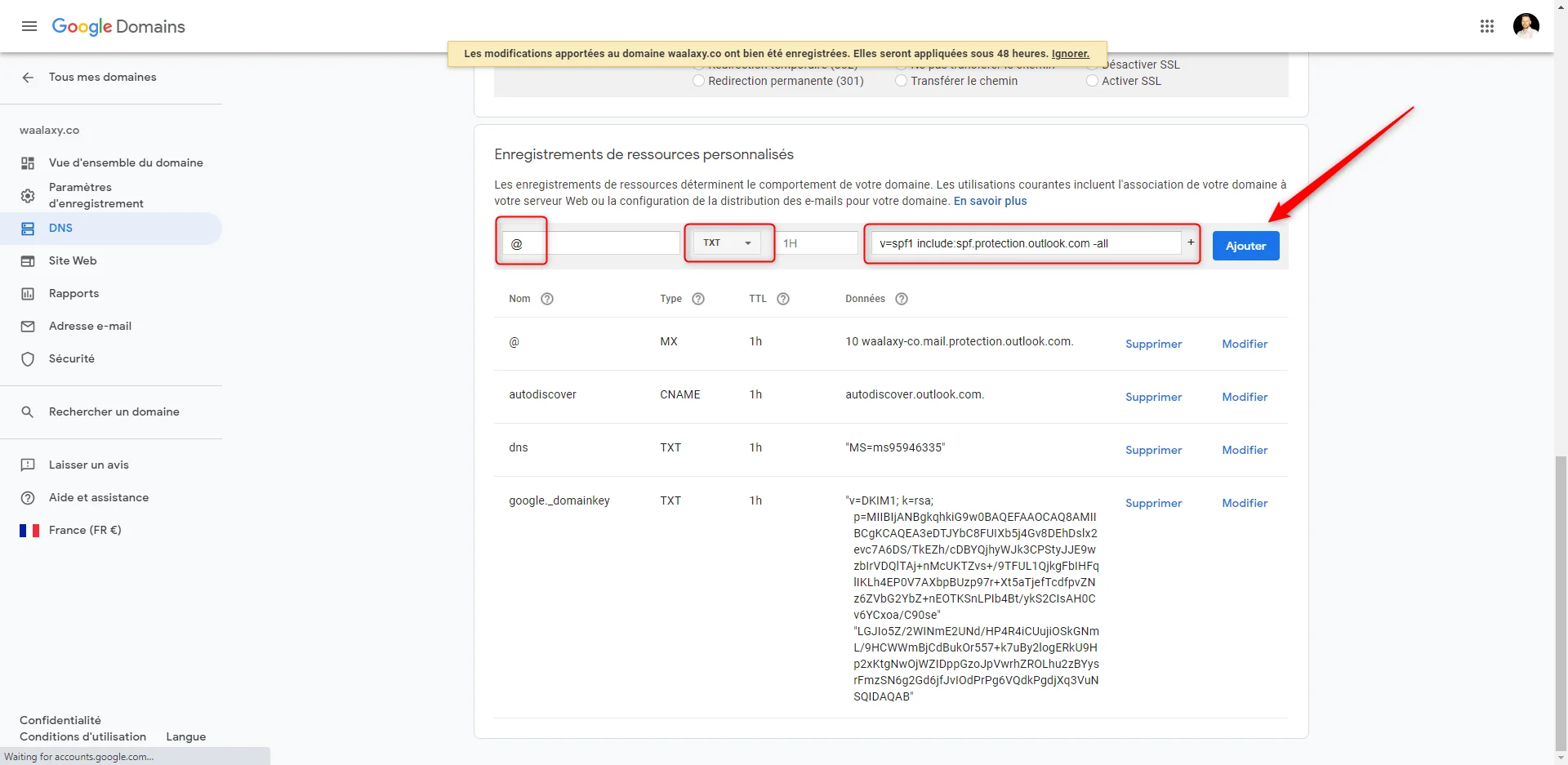Image resolution: width=1568 pixels, height=765 pixels.
Task: Click the search domain magnifier icon
Action: 28,412
